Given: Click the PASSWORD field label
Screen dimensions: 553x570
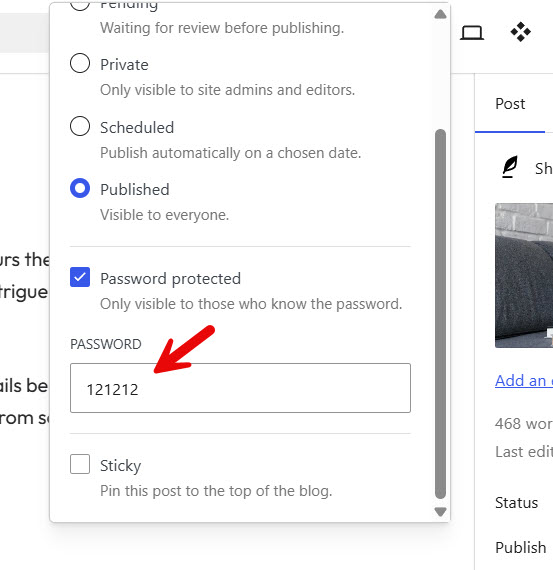Looking at the screenshot, I should (106, 344).
